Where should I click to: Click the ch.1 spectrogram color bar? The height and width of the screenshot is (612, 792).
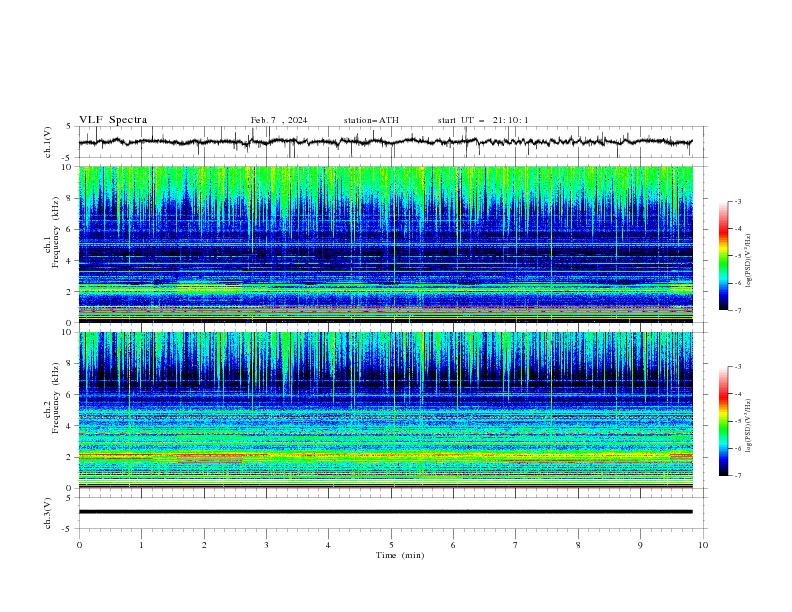tap(723, 256)
